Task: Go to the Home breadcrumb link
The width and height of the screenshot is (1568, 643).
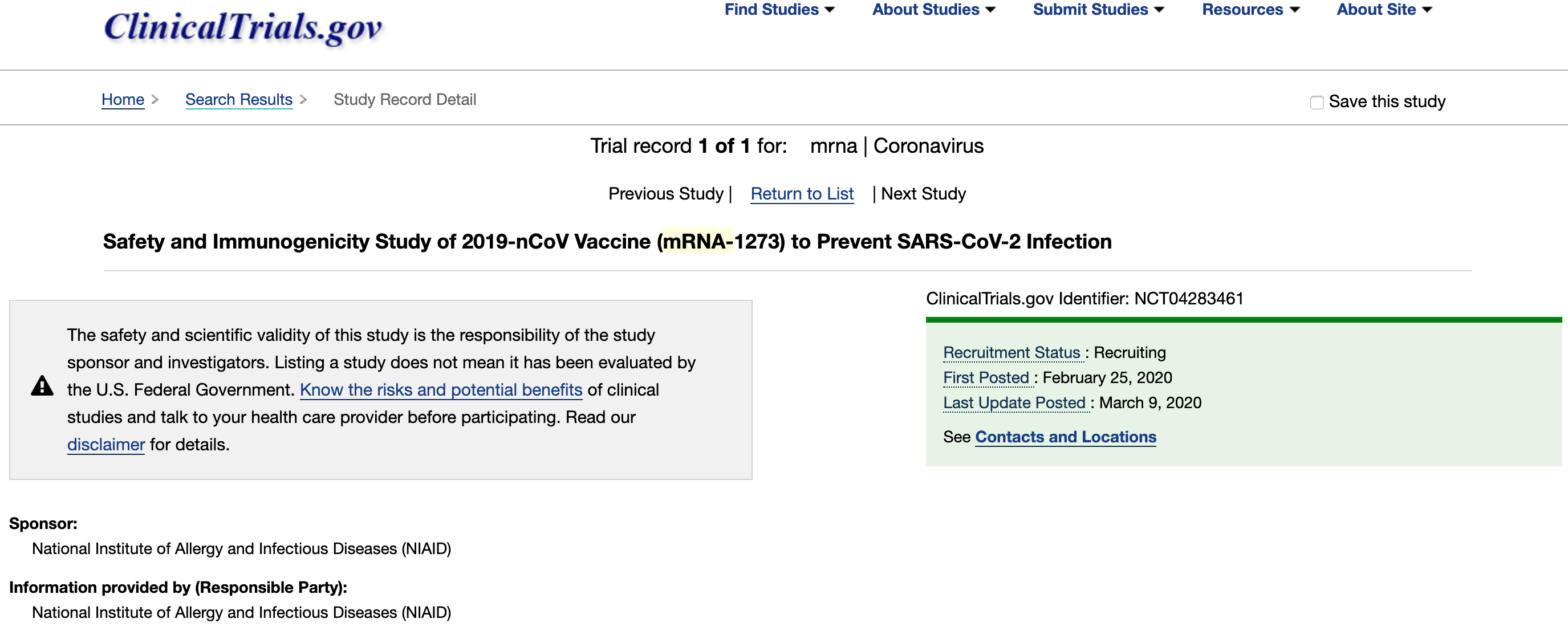Action: coord(123,99)
